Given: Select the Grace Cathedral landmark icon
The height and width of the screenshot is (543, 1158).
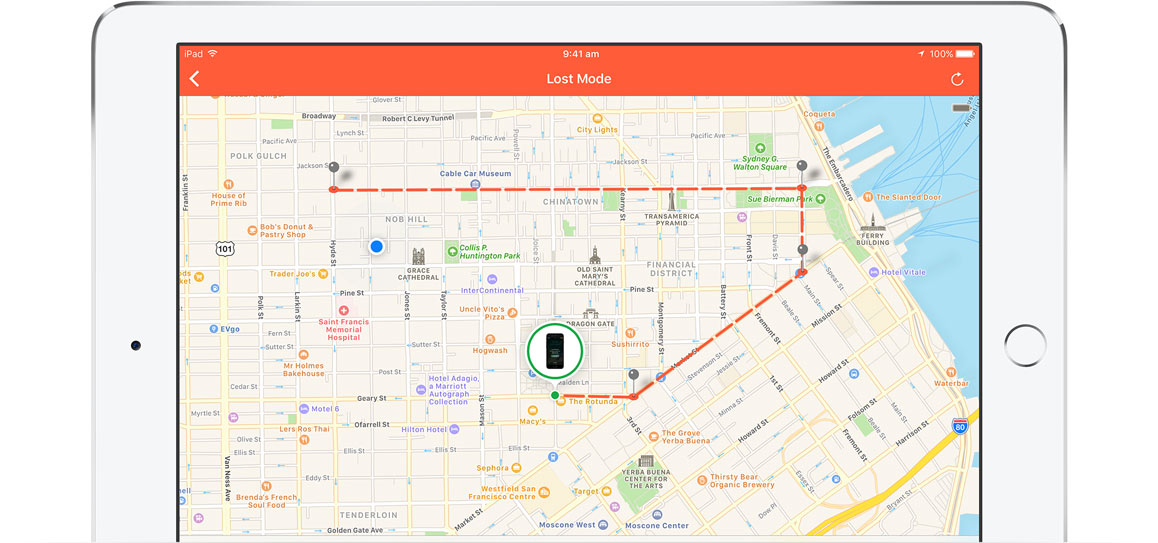Looking at the screenshot, I should coord(418,258).
